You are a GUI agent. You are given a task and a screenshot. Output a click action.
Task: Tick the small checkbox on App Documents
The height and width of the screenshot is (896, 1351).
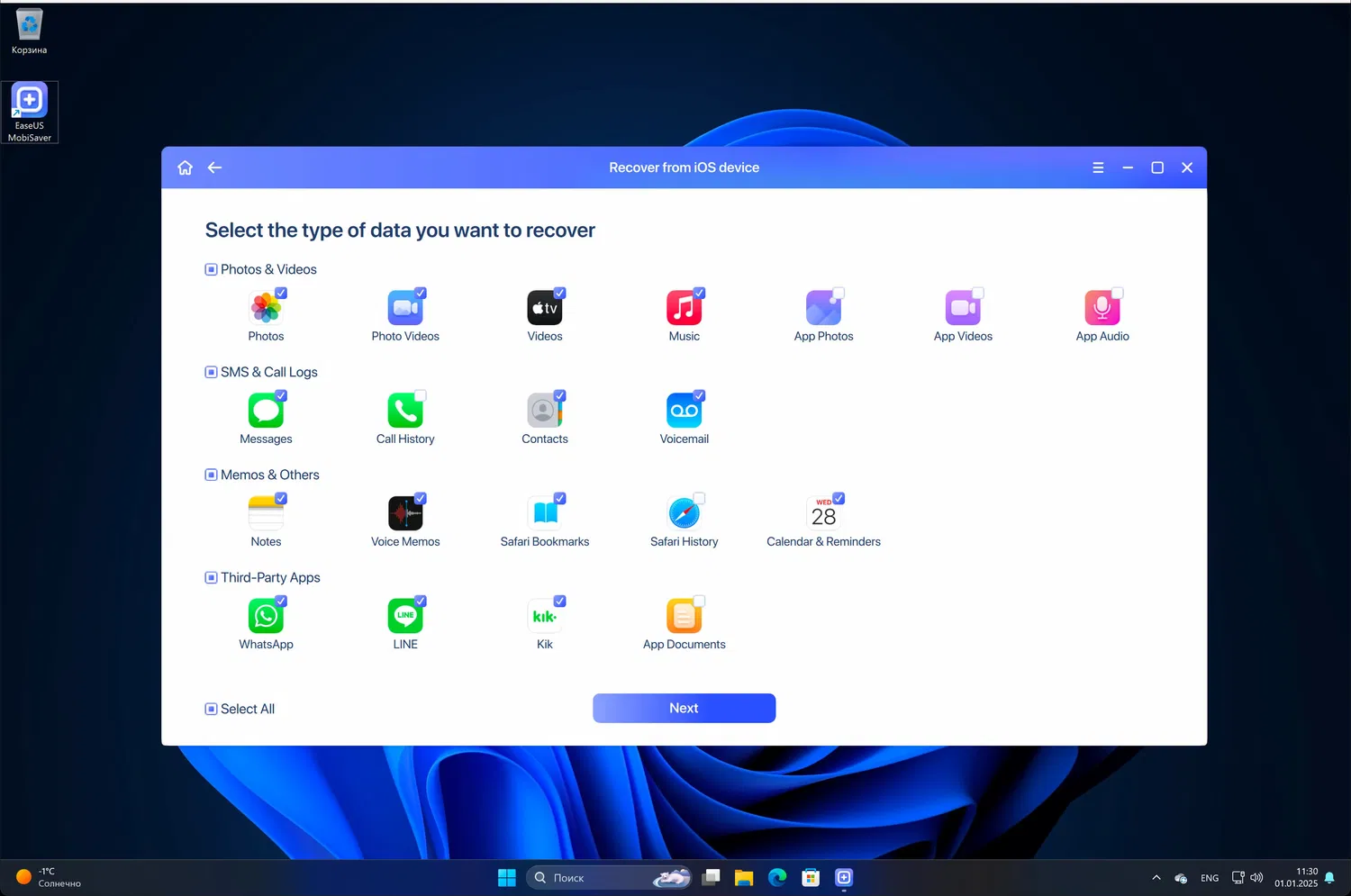tap(700, 601)
